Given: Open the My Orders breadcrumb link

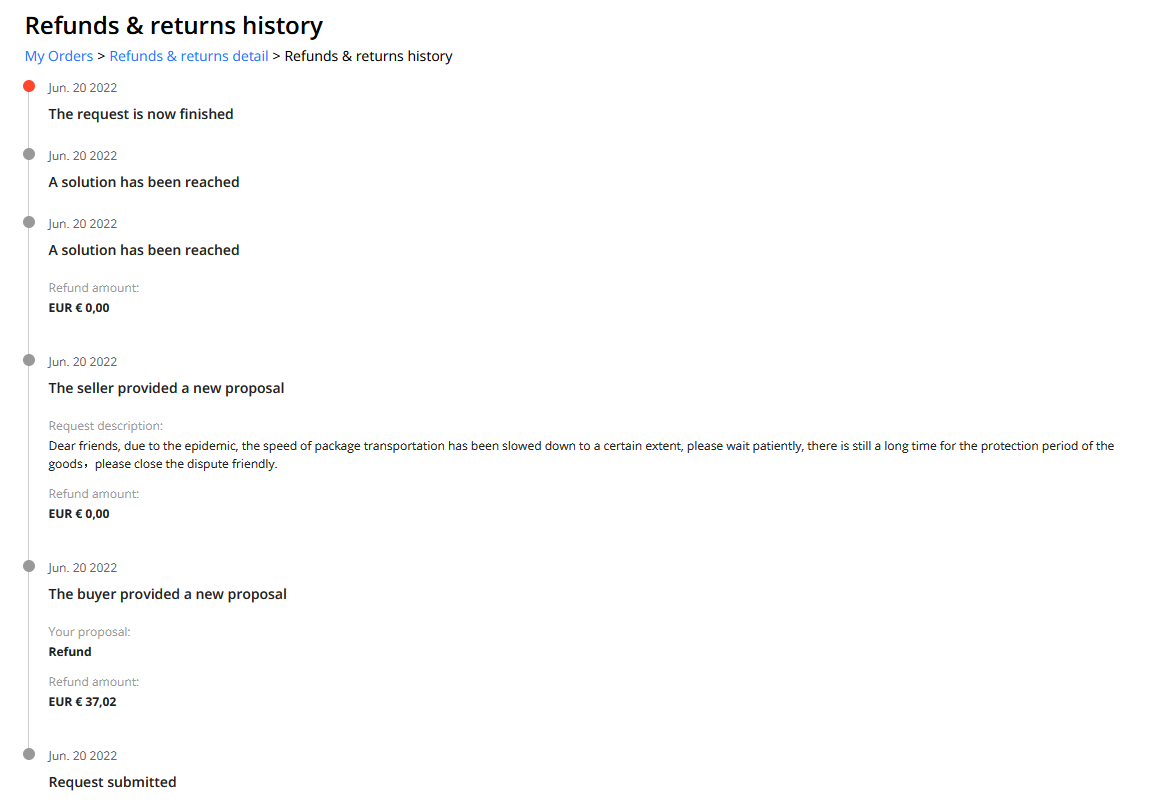Looking at the screenshot, I should click(x=59, y=56).
